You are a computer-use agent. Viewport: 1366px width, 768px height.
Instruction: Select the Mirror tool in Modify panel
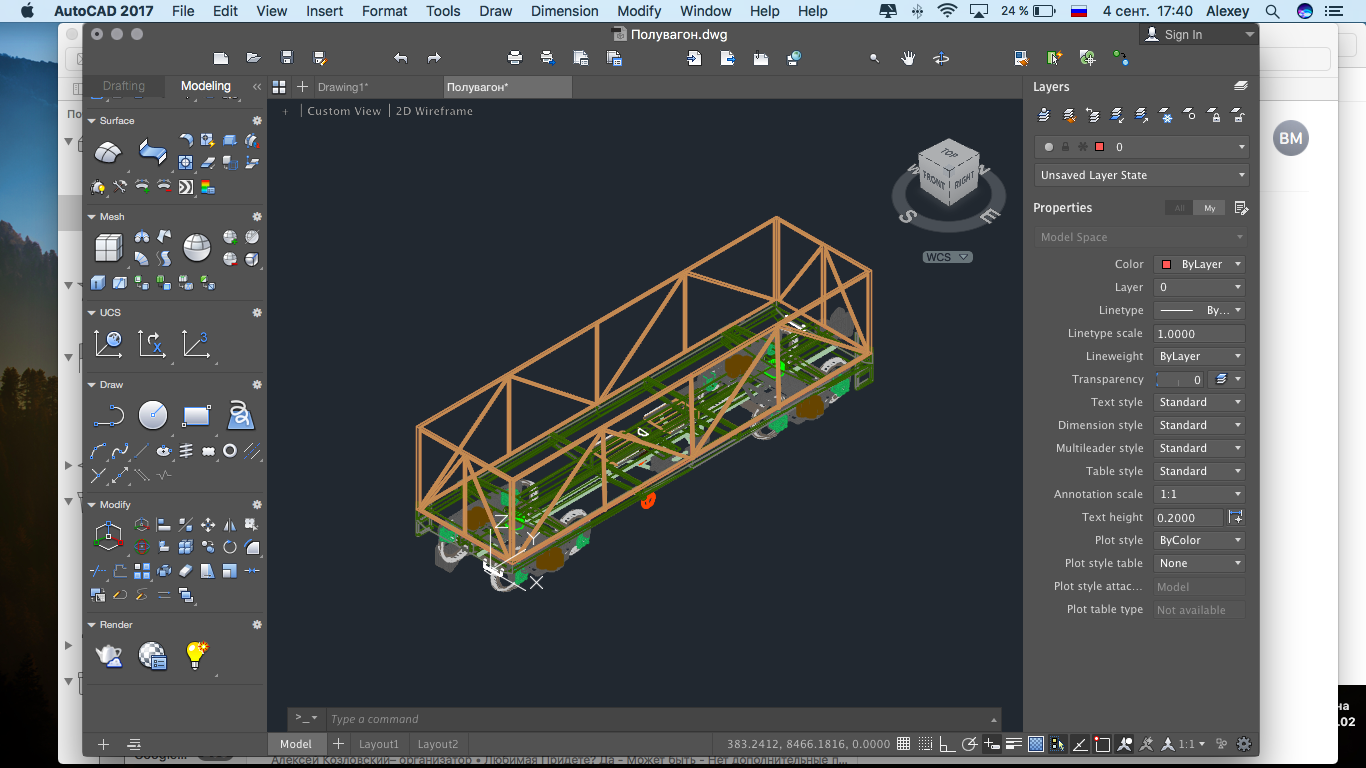click(x=230, y=524)
